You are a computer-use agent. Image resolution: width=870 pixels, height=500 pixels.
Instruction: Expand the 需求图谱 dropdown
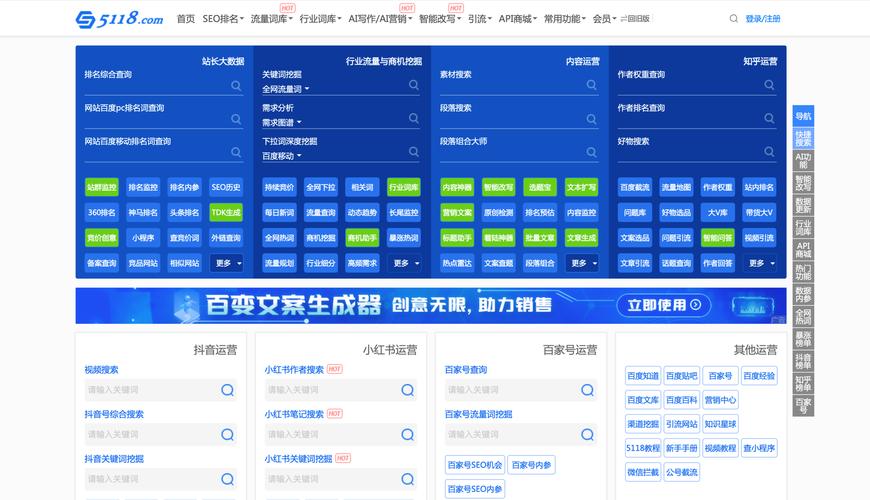282,122
